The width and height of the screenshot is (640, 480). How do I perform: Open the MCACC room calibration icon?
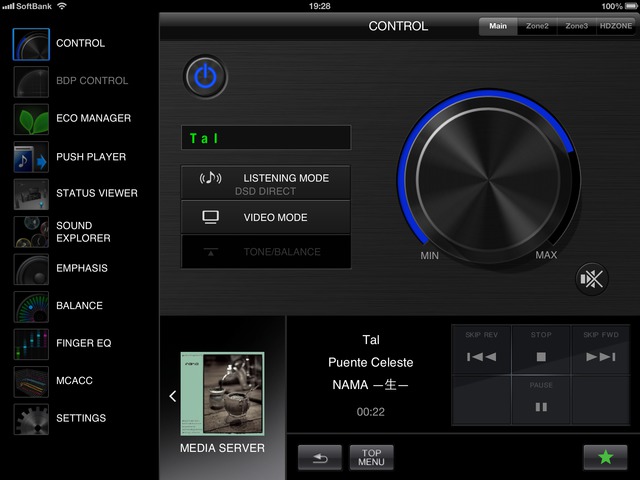coord(31,382)
